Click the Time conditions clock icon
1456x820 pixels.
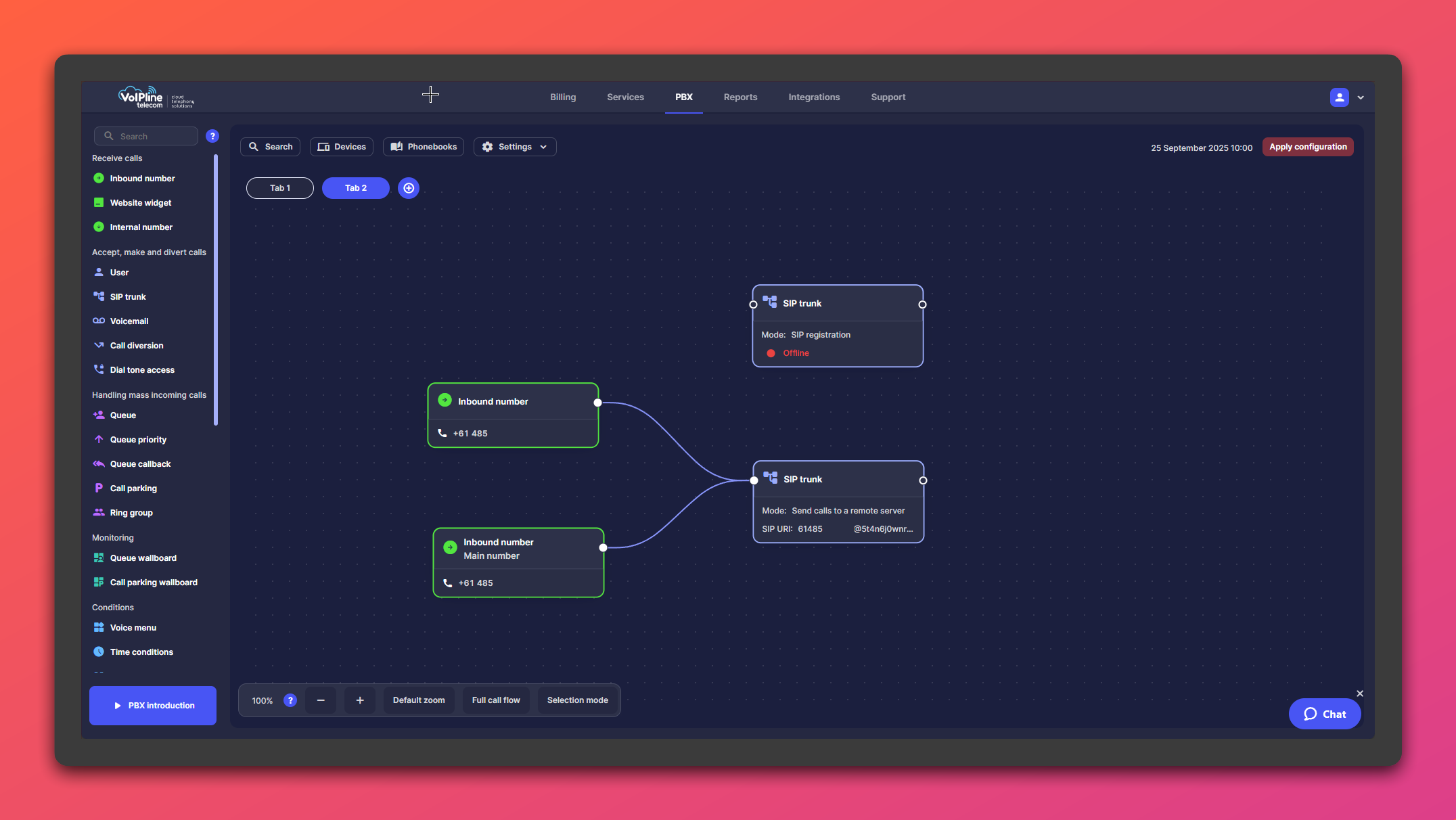[x=99, y=652]
